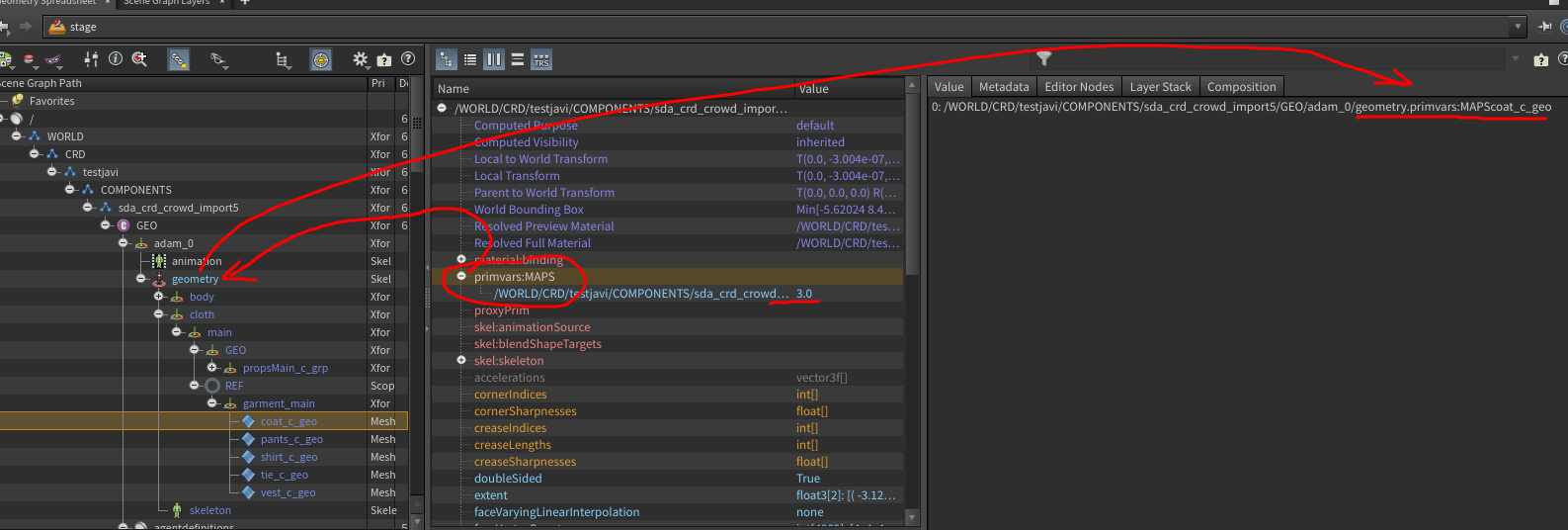
Task: Toggle the two-column layout icon
Action: (494, 60)
